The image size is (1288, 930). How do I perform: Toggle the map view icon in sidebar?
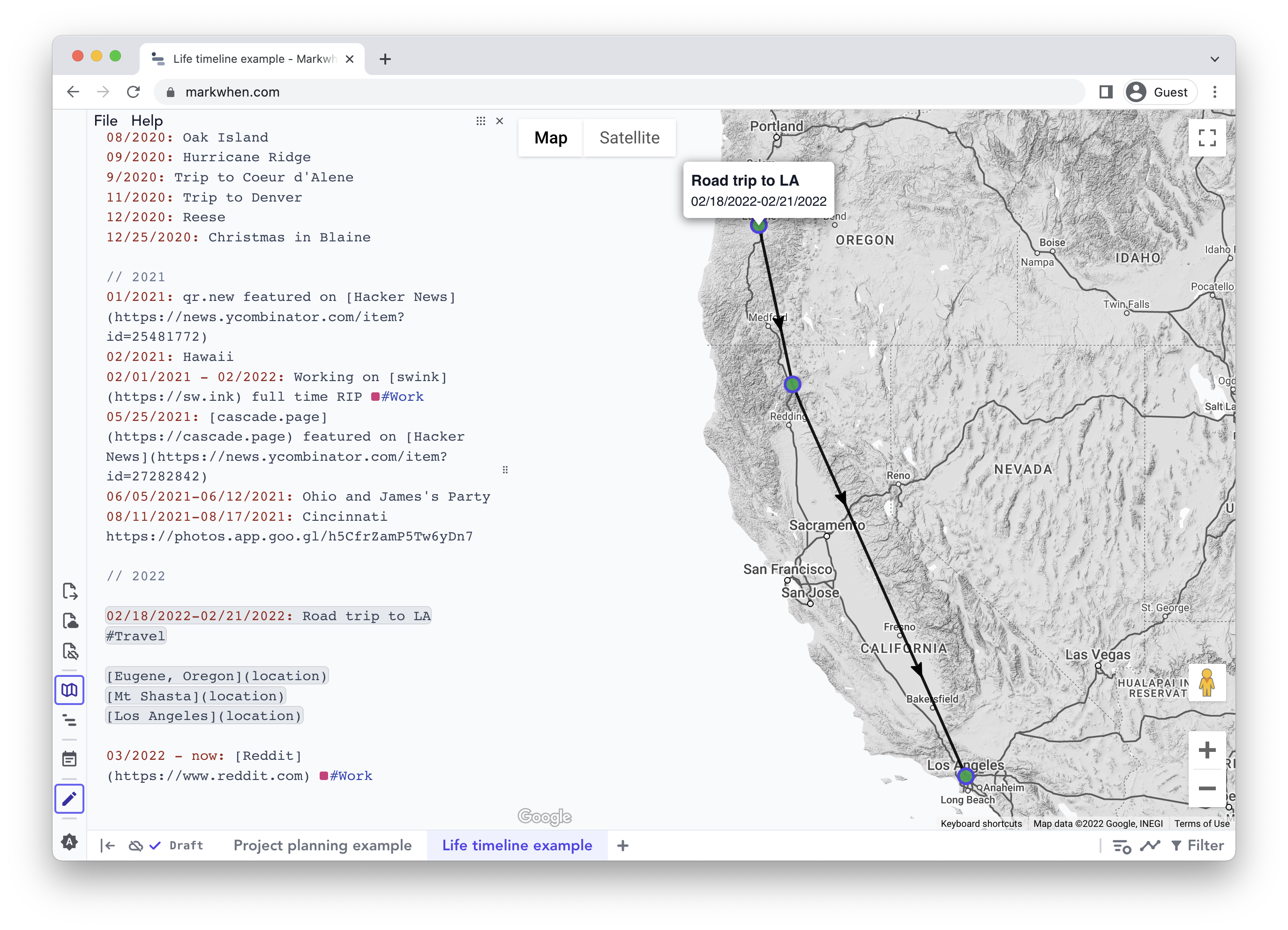pyautogui.click(x=69, y=690)
